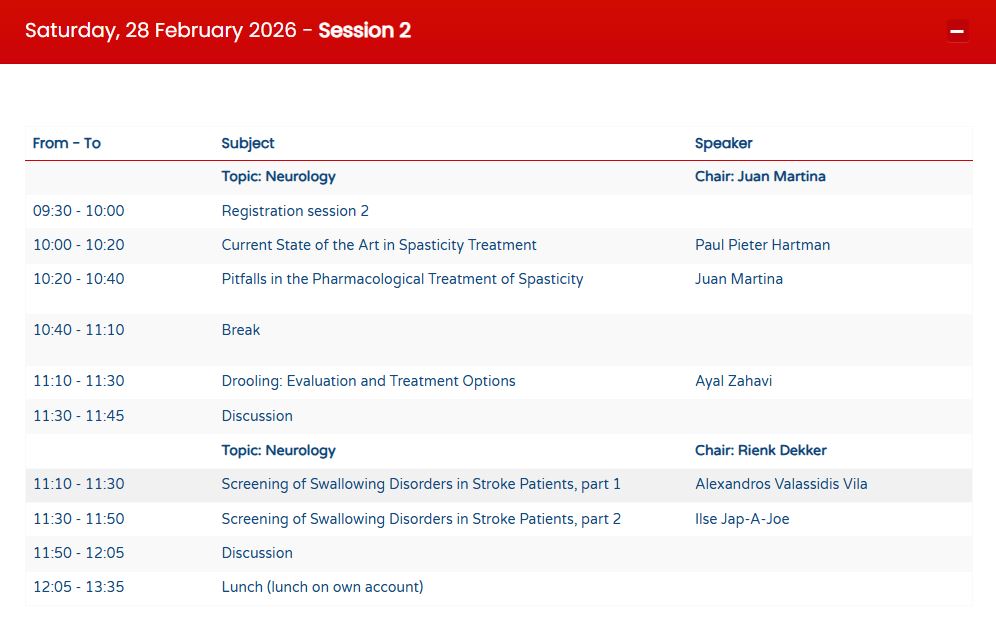This screenshot has height=624, width=996.
Task: Open Registration session 2 entry
Action: point(295,211)
